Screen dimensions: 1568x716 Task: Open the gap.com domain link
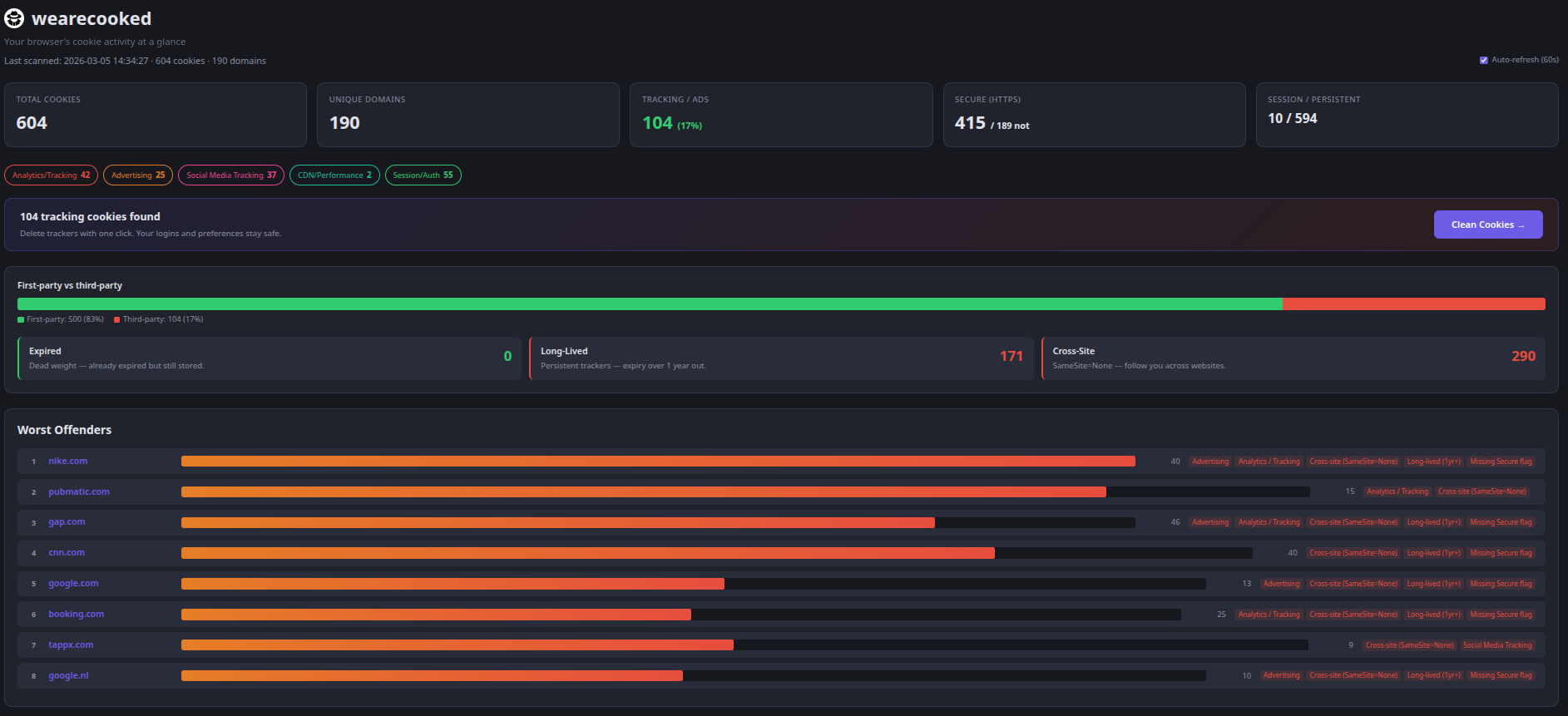coord(67,522)
